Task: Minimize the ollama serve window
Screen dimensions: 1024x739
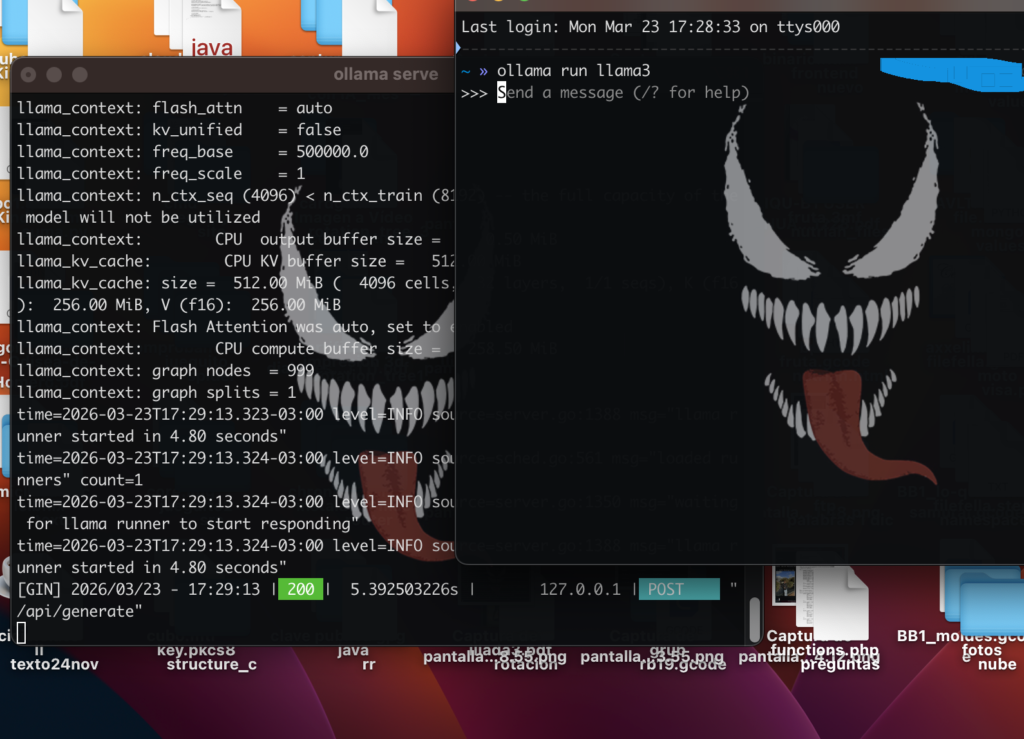Action: (54, 75)
